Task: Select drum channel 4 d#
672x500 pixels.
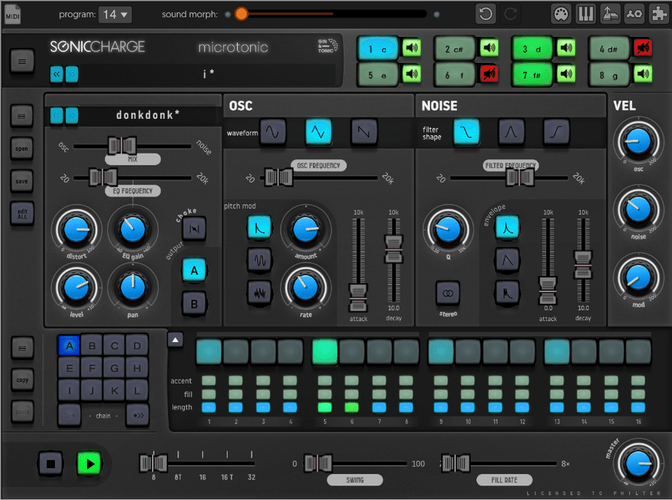Action: pyautogui.click(x=609, y=49)
